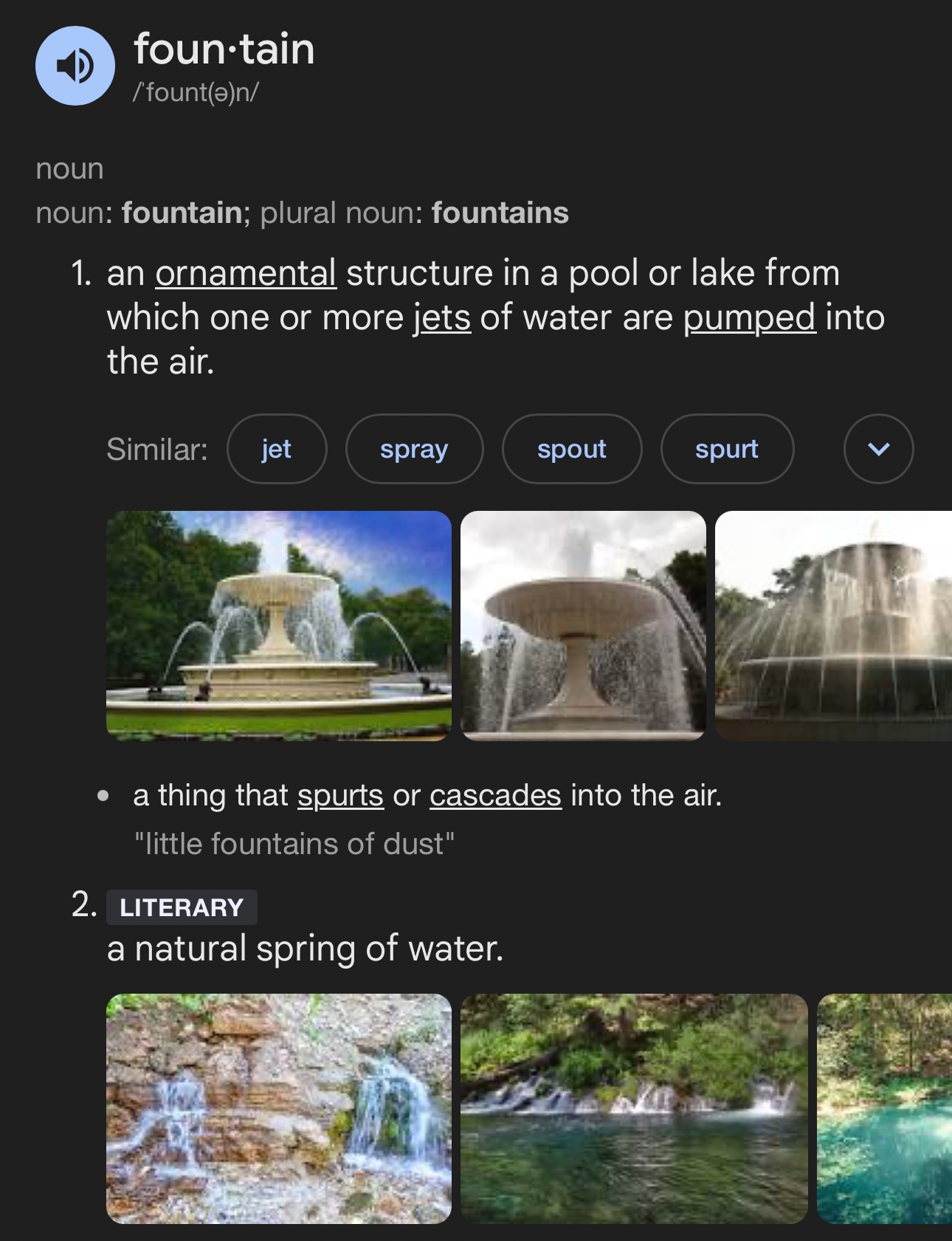The image size is (952, 1241).
Task: Follow the "jets" word link
Action: click(441, 317)
